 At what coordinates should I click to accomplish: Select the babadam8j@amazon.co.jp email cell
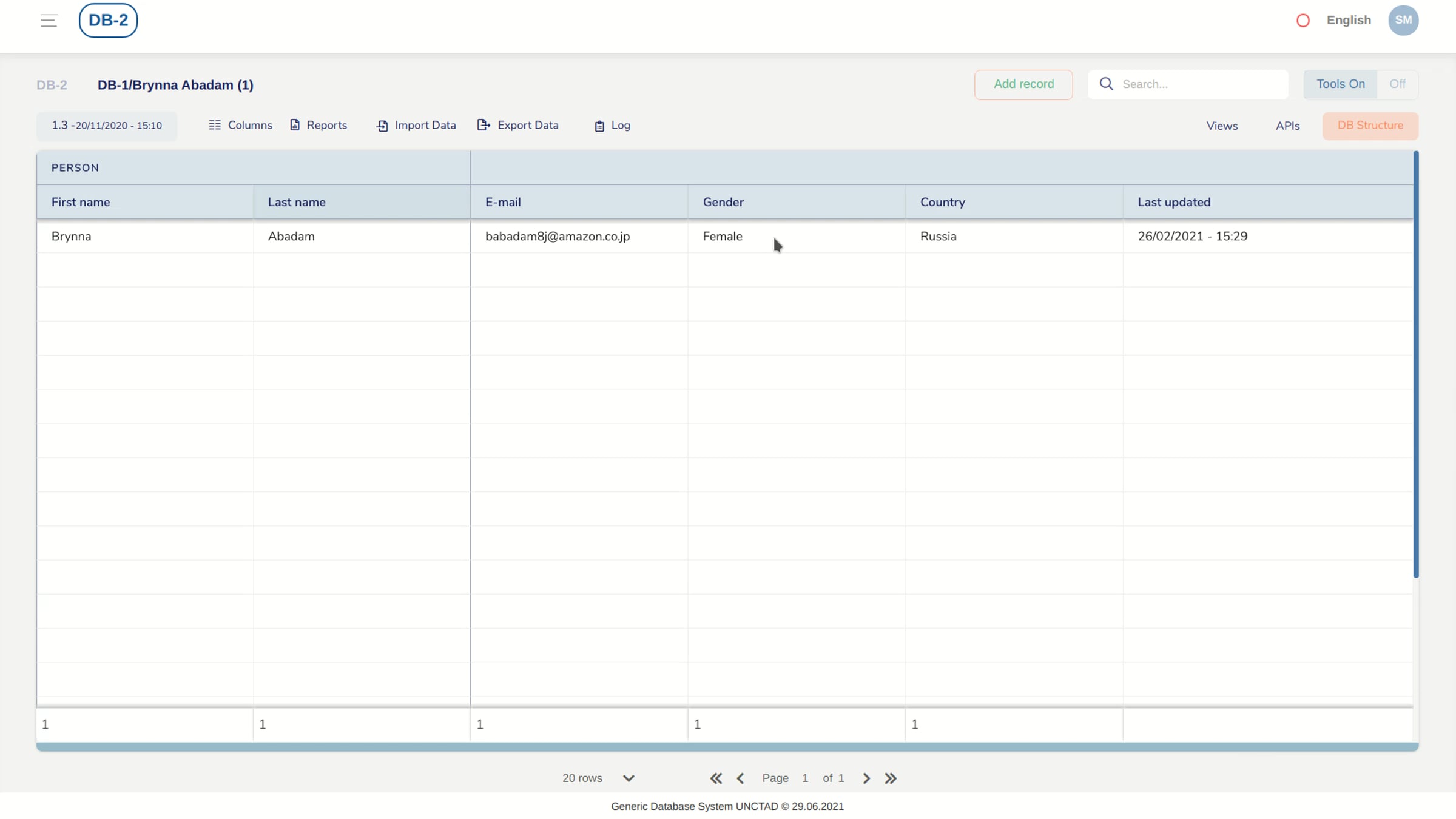coord(579,236)
